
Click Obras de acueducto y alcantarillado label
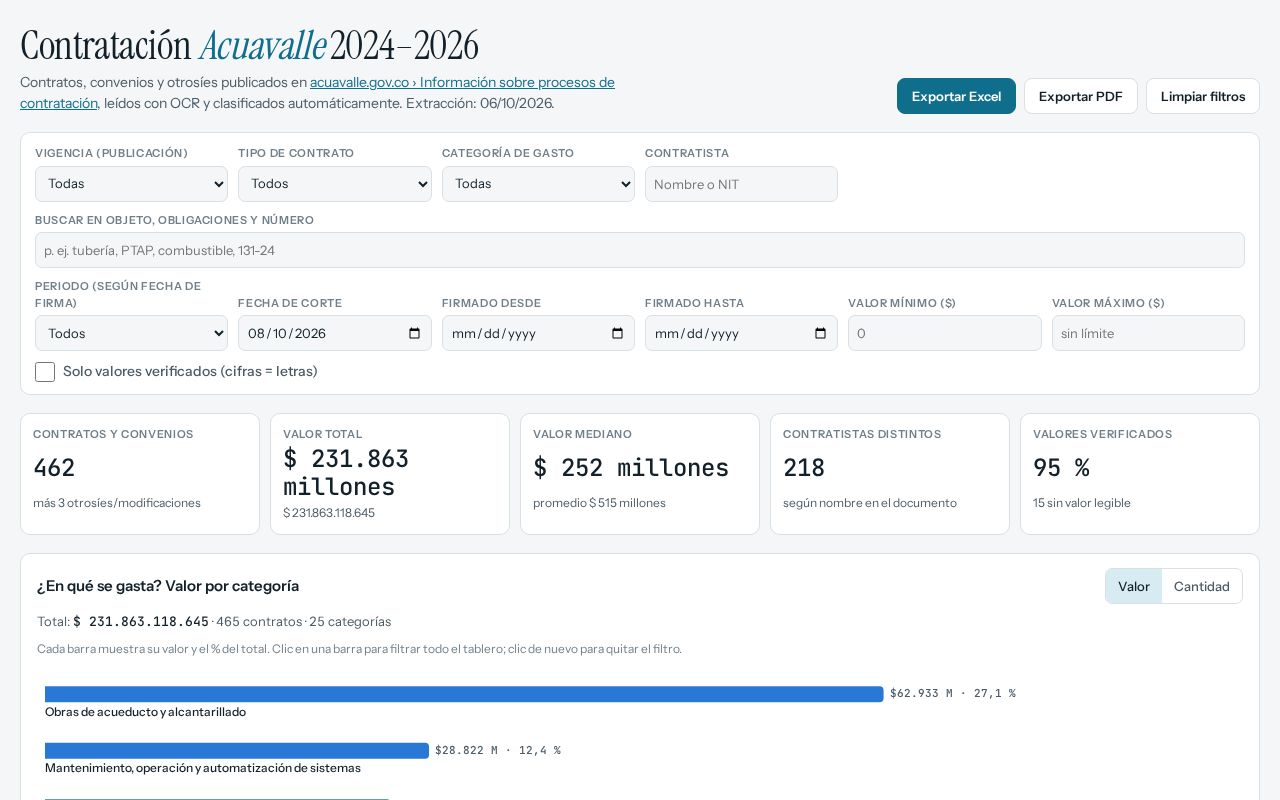[x=145, y=712]
